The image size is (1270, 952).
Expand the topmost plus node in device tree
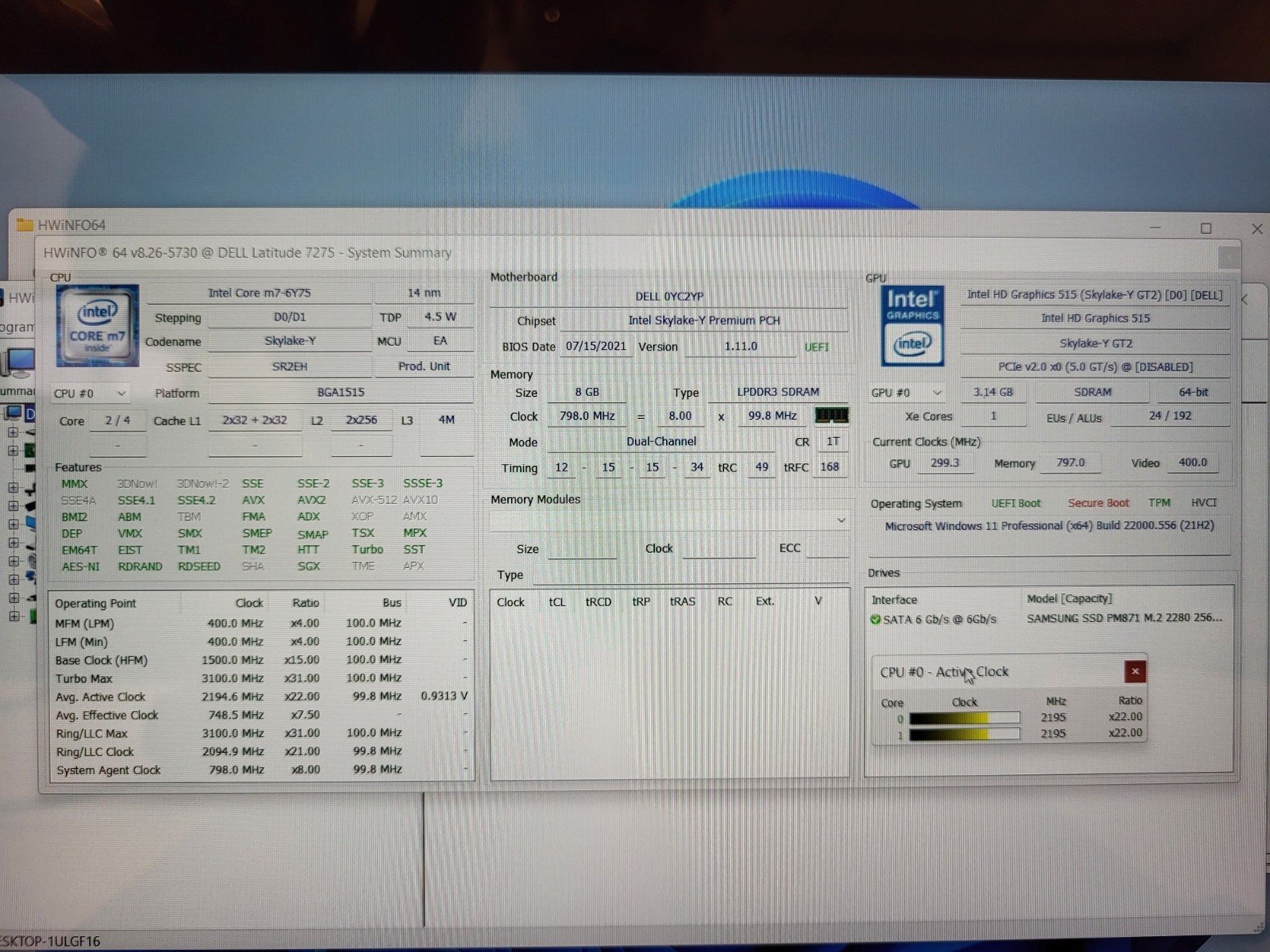13,432
